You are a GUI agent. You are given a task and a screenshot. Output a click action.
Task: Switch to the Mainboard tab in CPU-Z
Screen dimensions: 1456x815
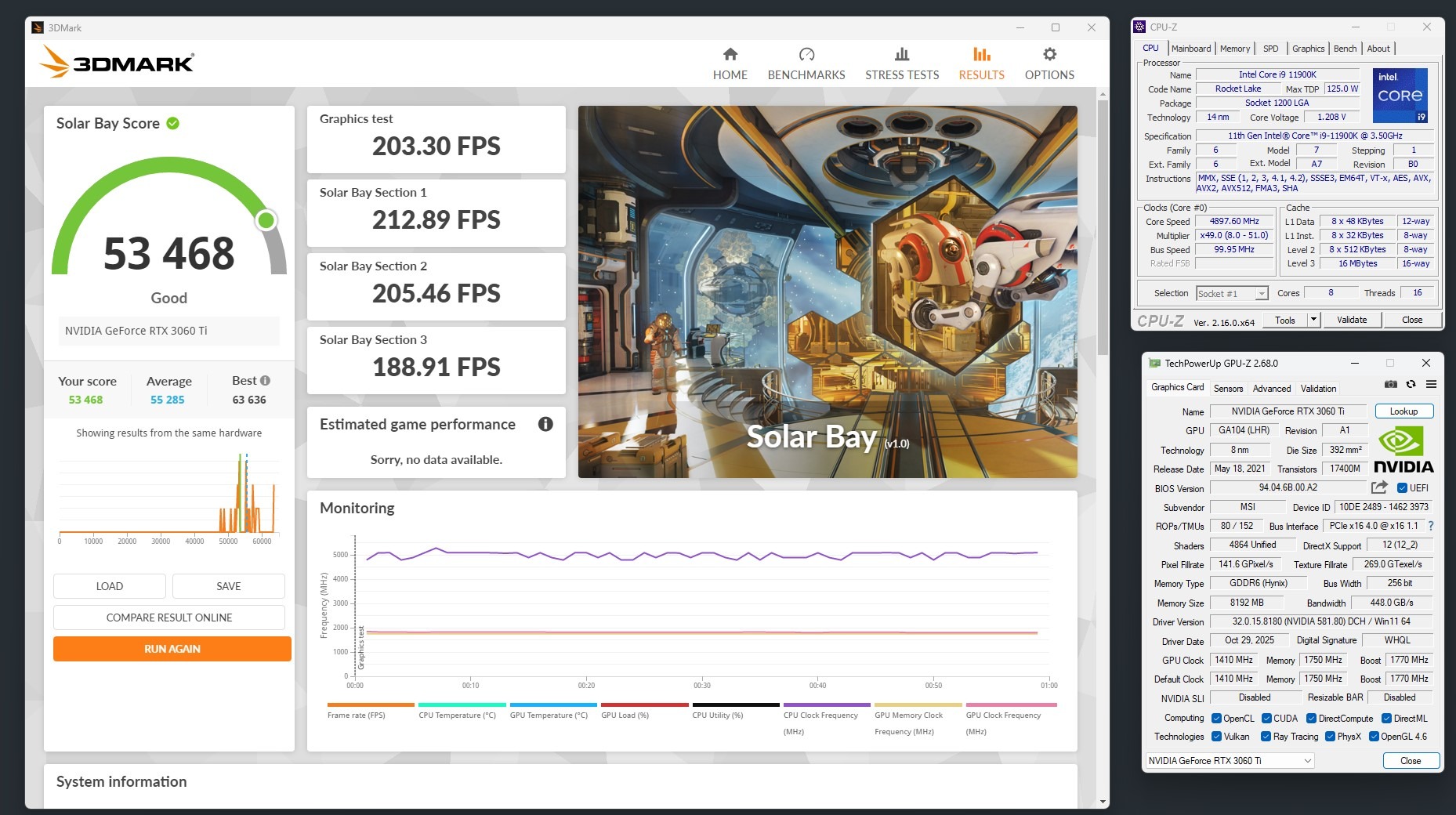point(1191,49)
